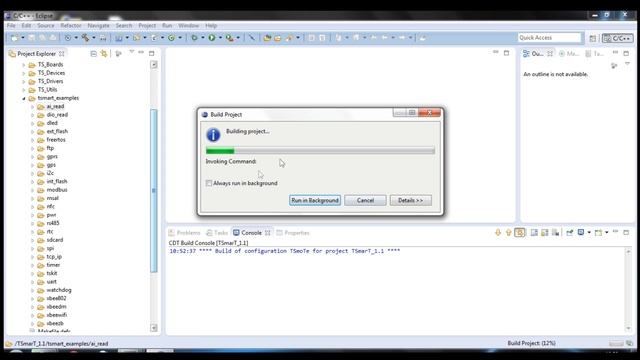Click the Open Type toolbar icon
Screen dimensions: 640x360
pyautogui.click(x=267, y=38)
